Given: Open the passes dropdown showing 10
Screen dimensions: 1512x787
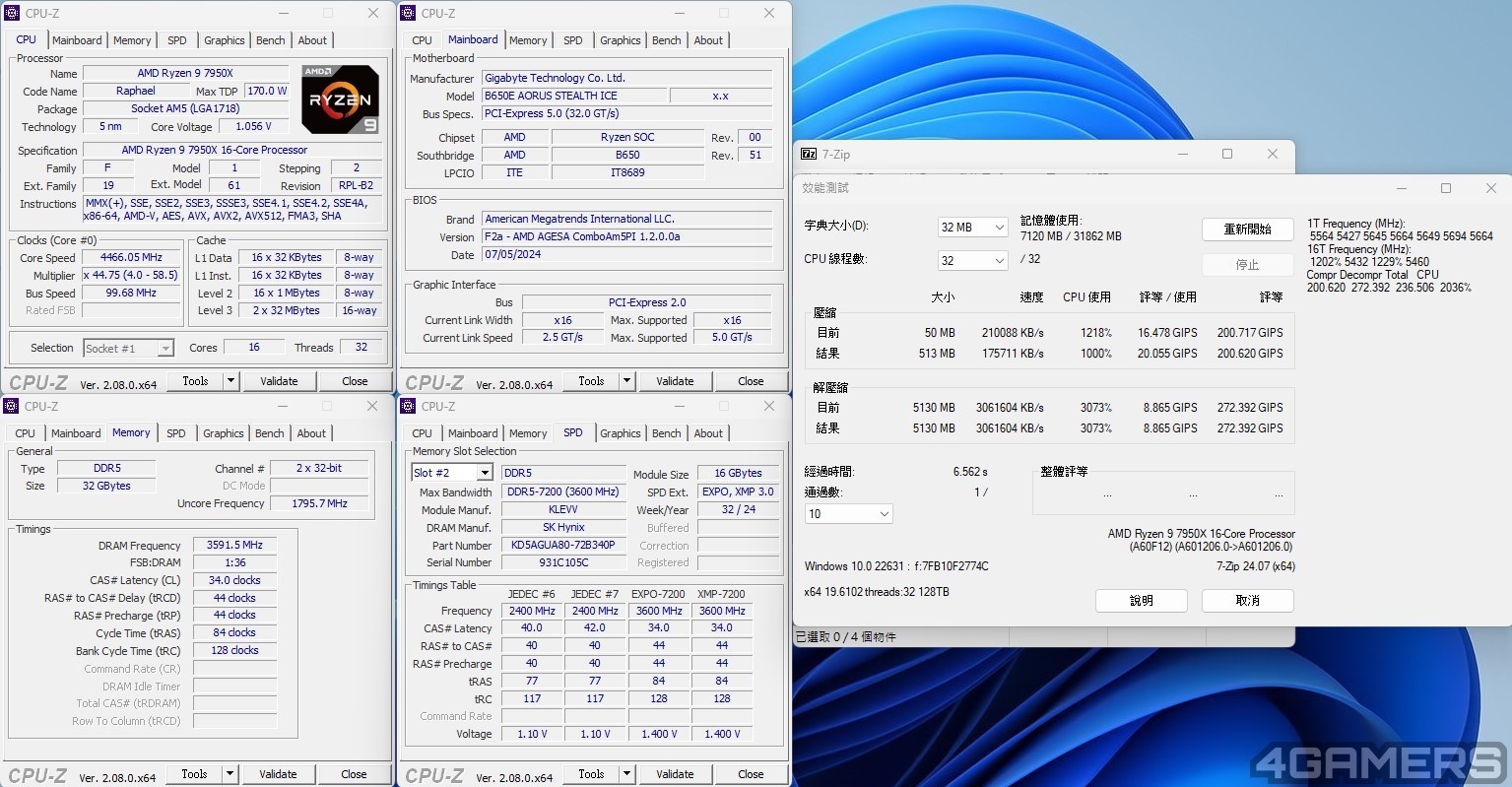Looking at the screenshot, I should (849, 514).
